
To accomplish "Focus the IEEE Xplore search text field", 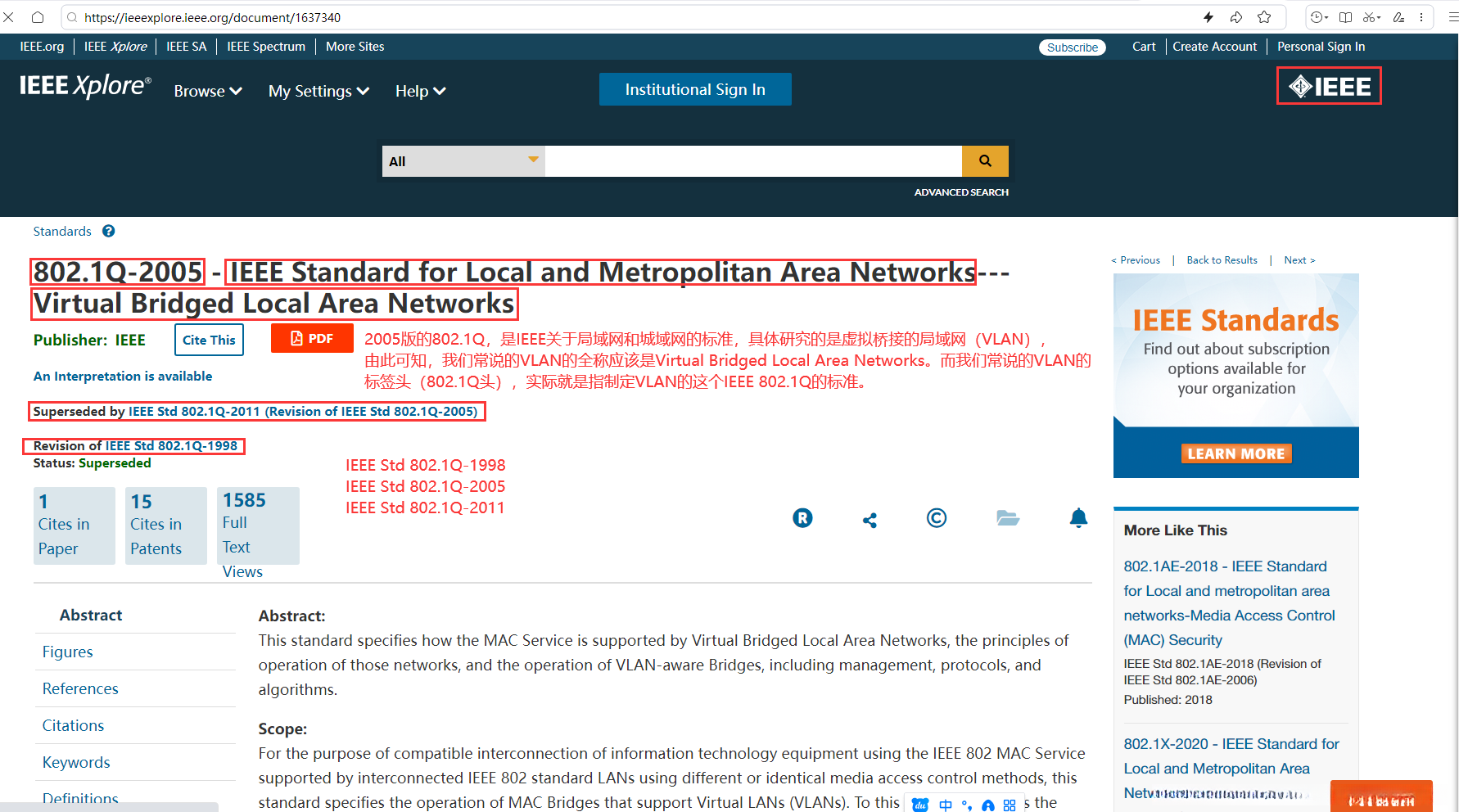I will click(x=753, y=161).
